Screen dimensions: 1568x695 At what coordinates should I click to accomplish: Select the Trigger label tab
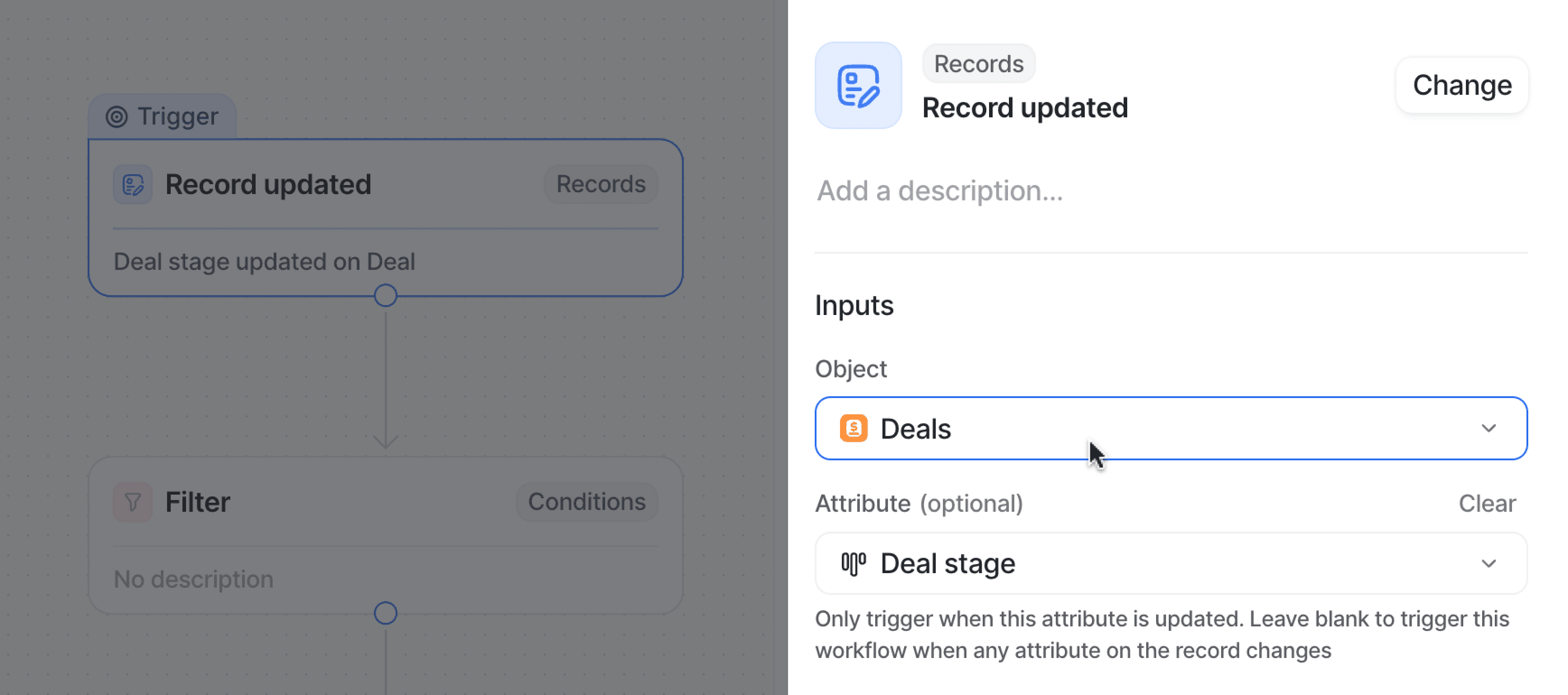click(x=163, y=116)
